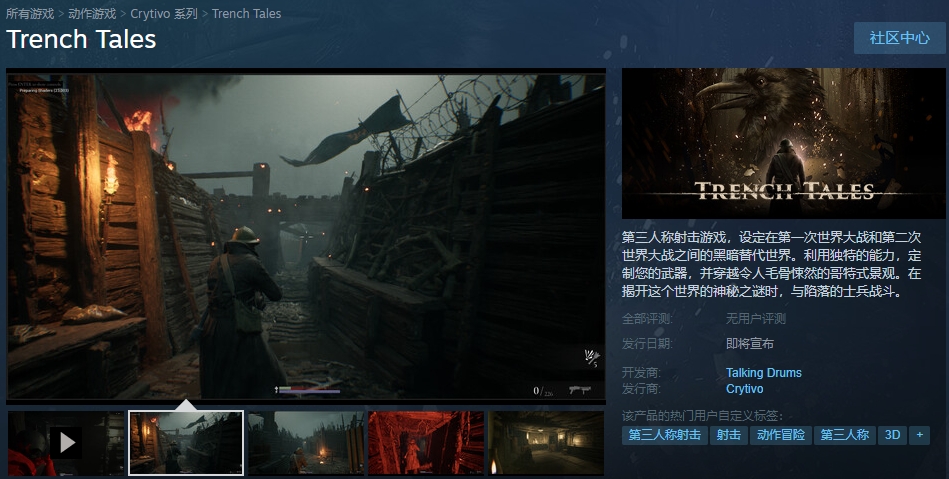Open the 社区中心 button
The image size is (949, 479).
pyautogui.click(x=899, y=38)
